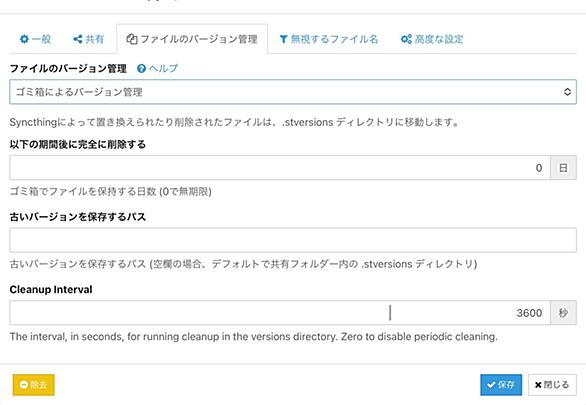Screen dimensions: 586x405
Task: Click the days field showing 0
Action: pyautogui.click(x=280, y=168)
